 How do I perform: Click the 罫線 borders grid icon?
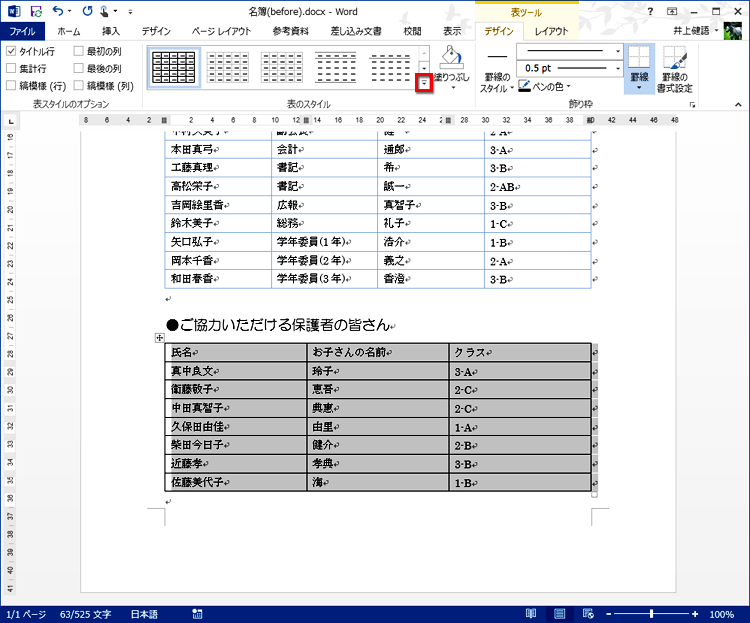639,57
